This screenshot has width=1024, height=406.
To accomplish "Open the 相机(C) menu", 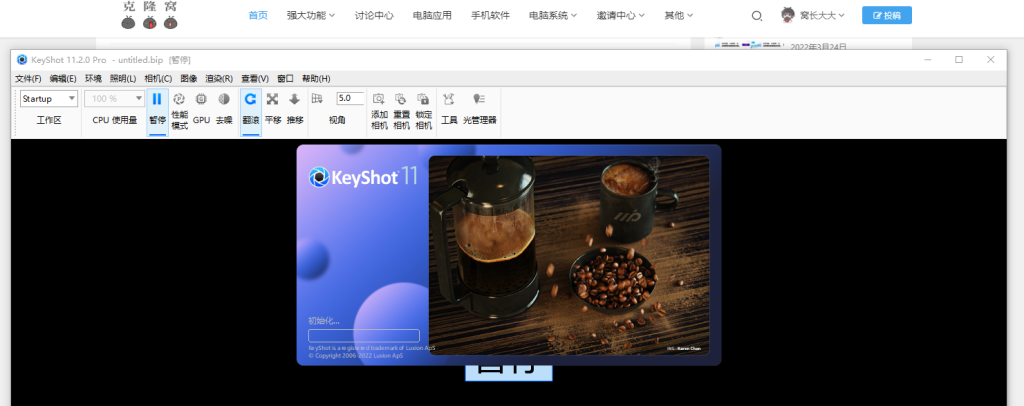I will click(x=158, y=78).
